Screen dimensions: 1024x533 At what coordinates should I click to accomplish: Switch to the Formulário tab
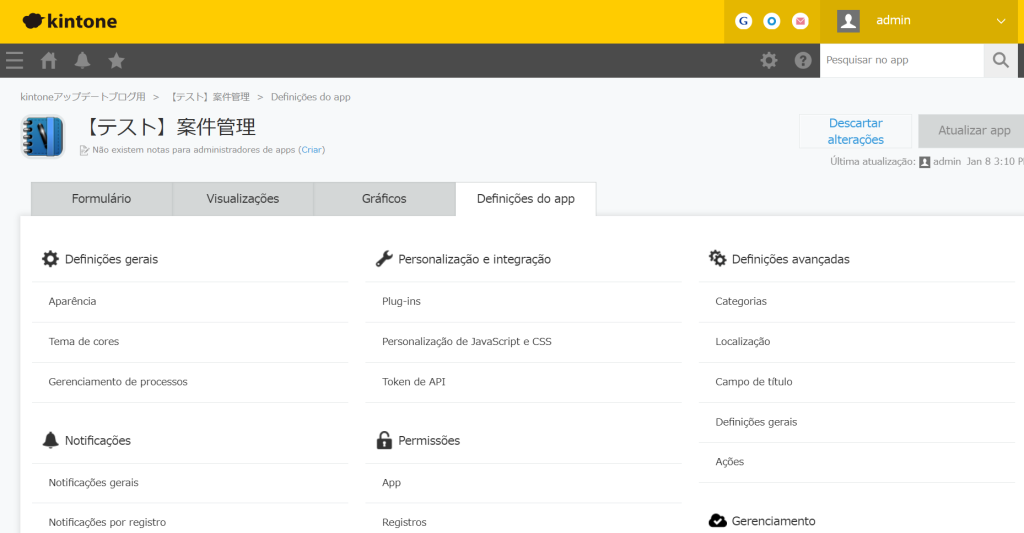[101, 199]
